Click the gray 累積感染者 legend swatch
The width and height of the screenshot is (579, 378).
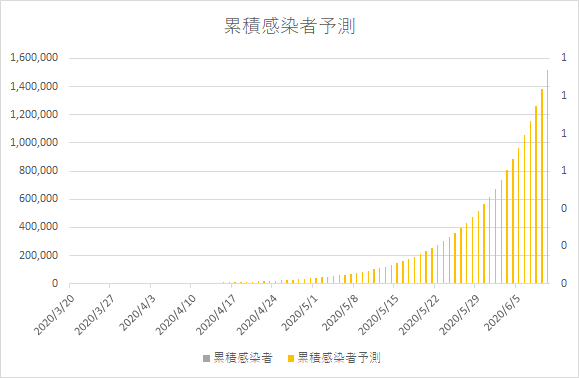tap(206, 358)
